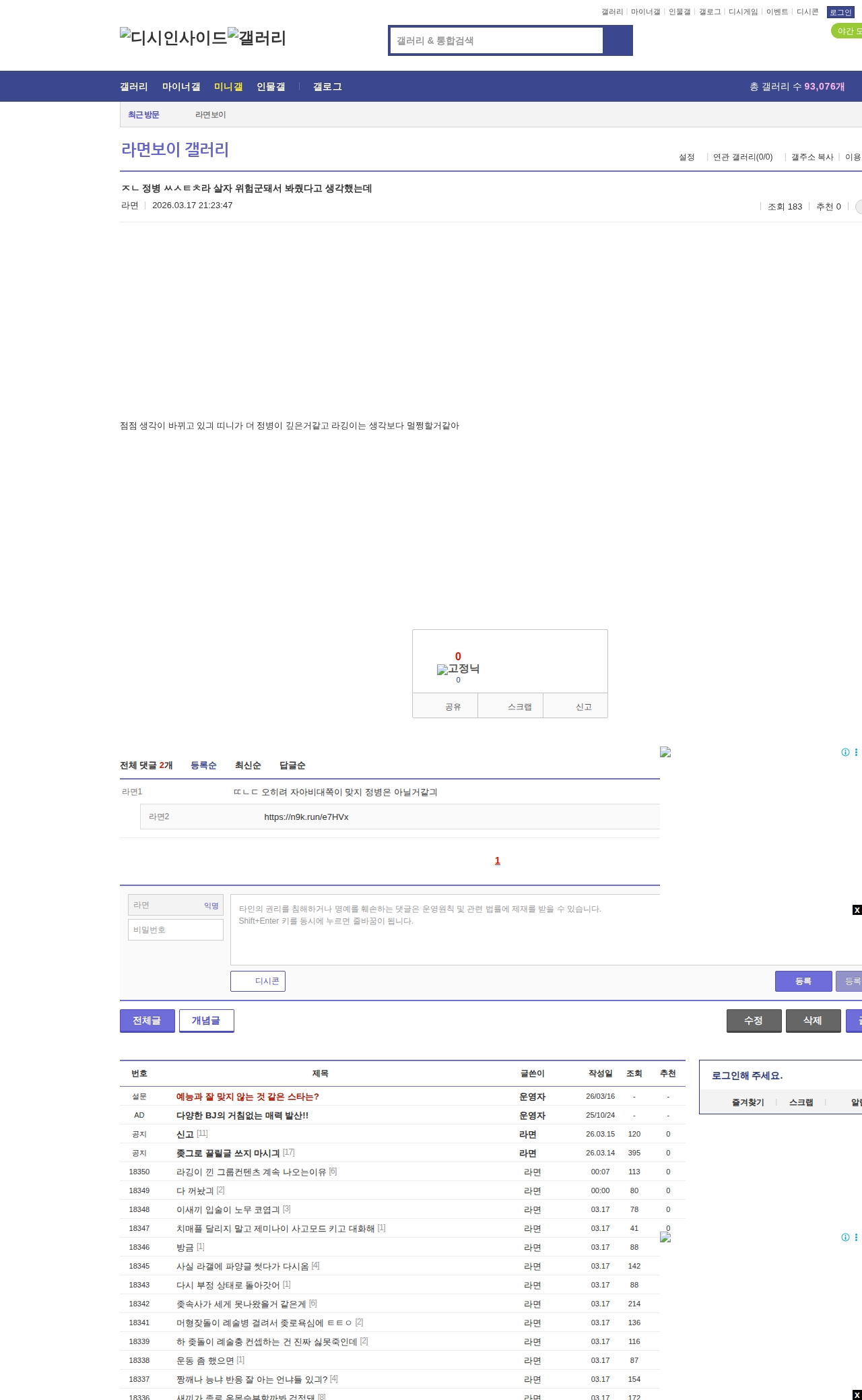Open the upper ad info icon beside comments
This screenshot has width=862, height=1400.
(845, 752)
